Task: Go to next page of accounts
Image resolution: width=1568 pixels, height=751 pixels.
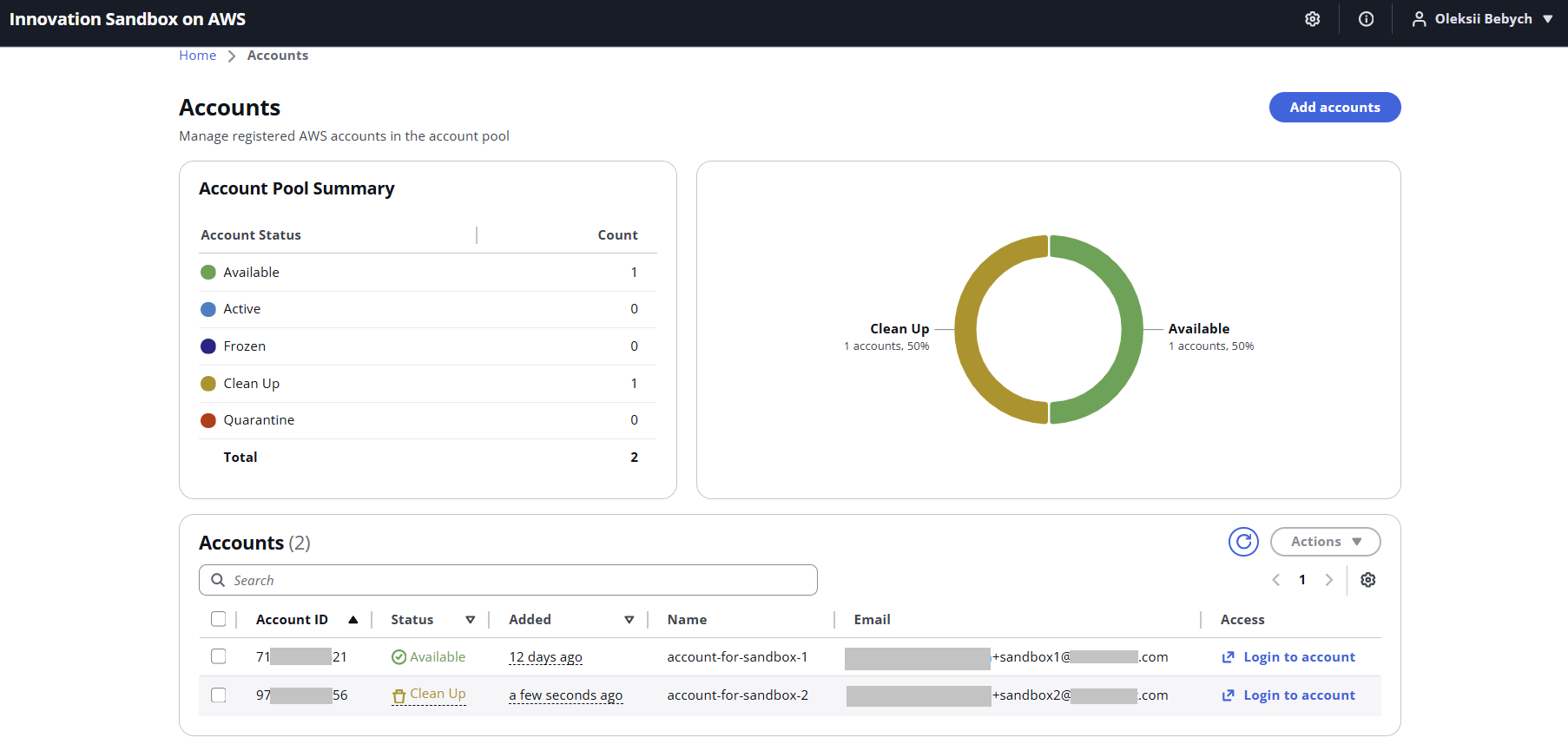Action: 1328,580
